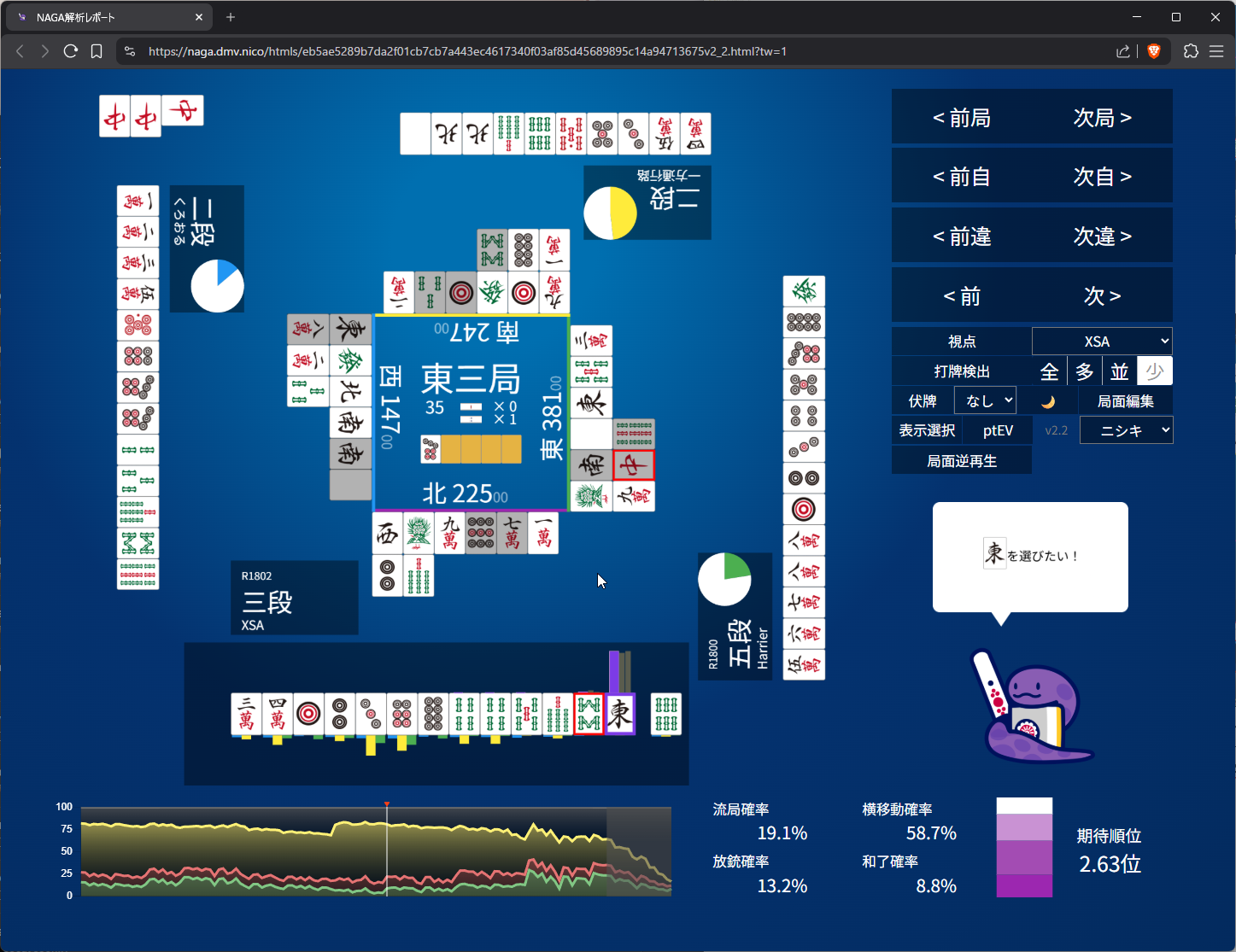
Task: Click the Brave Shields lion icon
Action: pos(1154,51)
